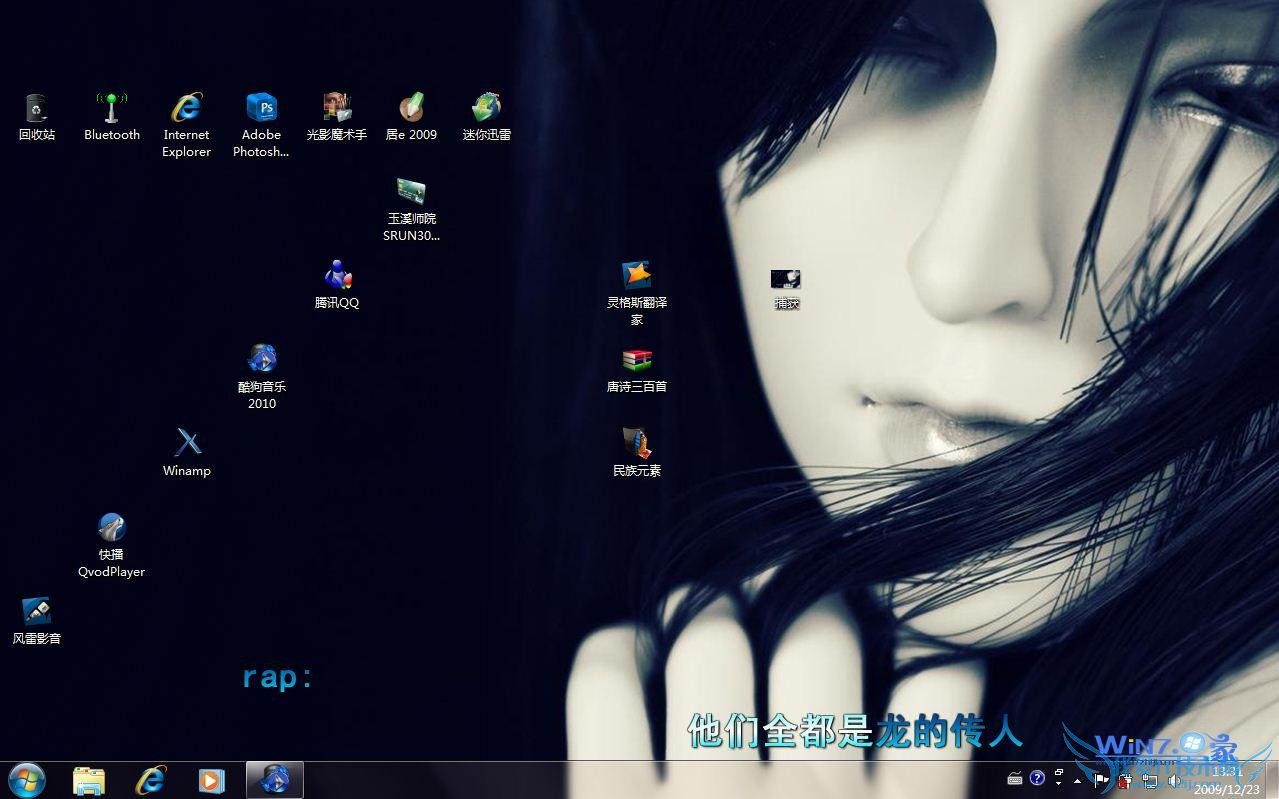
Task: Select the 腾讯QQ desktop icon
Action: pos(337,286)
